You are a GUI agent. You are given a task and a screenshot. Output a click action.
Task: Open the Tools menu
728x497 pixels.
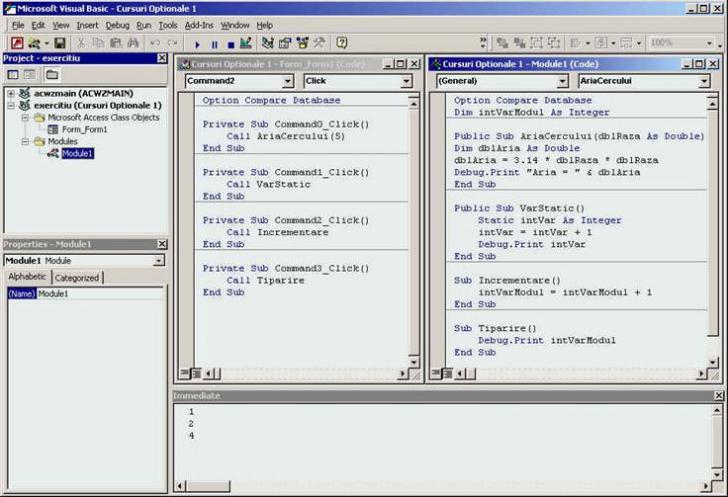(168, 25)
